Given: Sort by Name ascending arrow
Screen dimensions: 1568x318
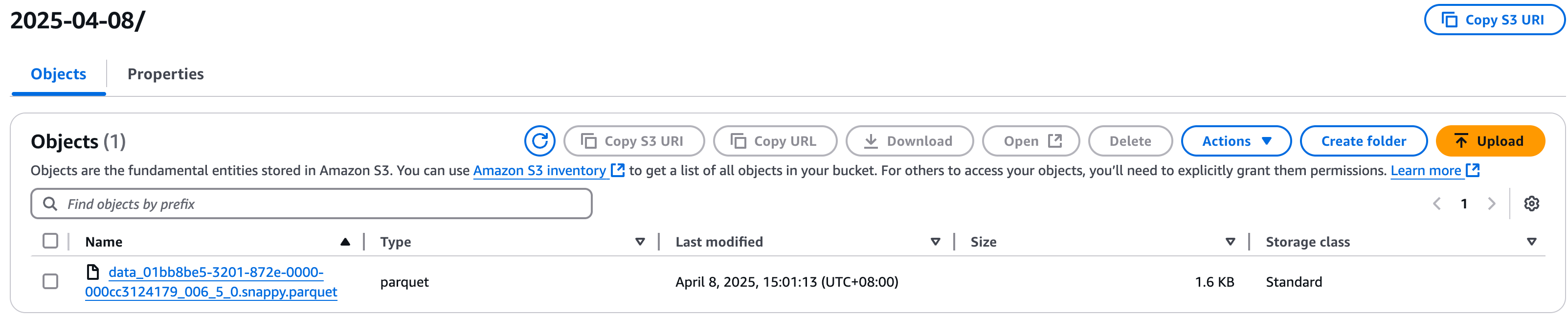Looking at the screenshot, I should [345, 242].
